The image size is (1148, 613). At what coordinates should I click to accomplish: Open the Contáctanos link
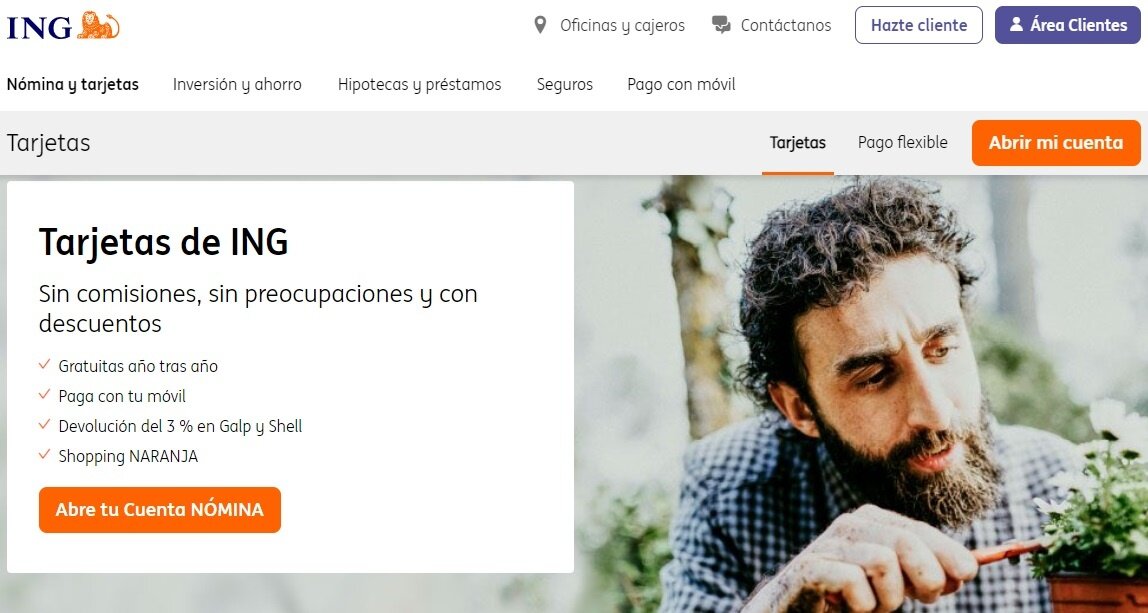pos(786,26)
